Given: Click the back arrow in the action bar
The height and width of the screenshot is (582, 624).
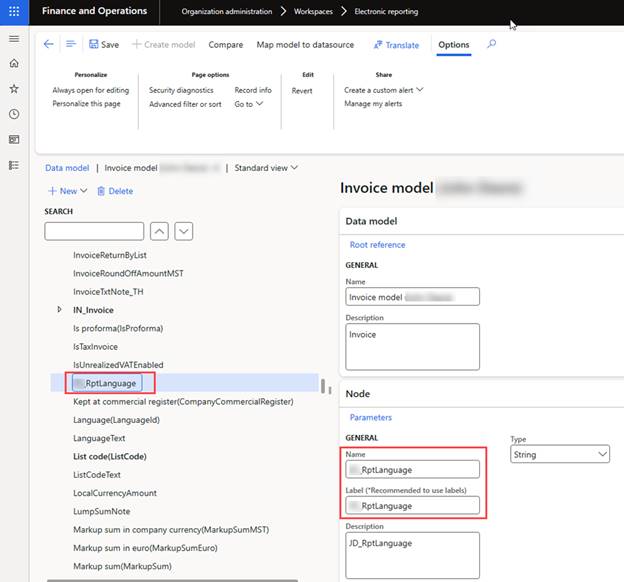Looking at the screenshot, I should [x=49, y=44].
